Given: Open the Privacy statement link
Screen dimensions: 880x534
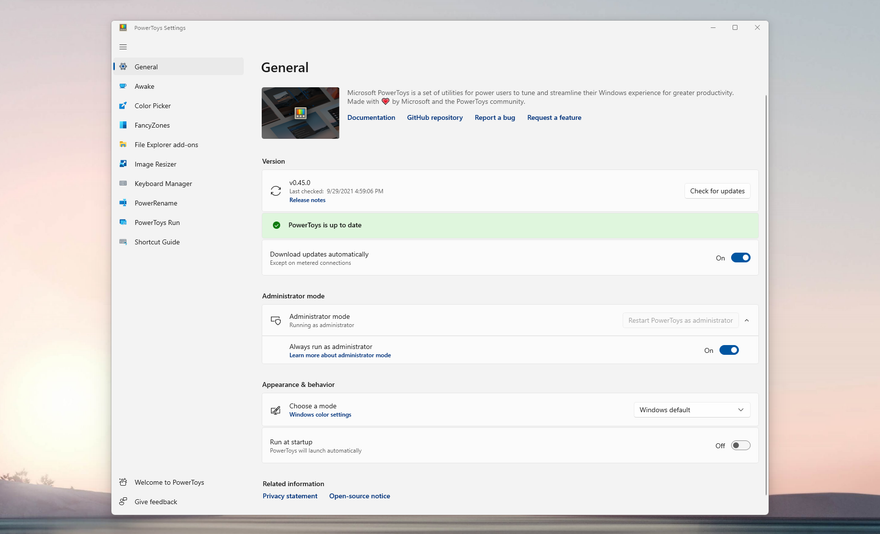Looking at the screenshot, I should [290, 496].
